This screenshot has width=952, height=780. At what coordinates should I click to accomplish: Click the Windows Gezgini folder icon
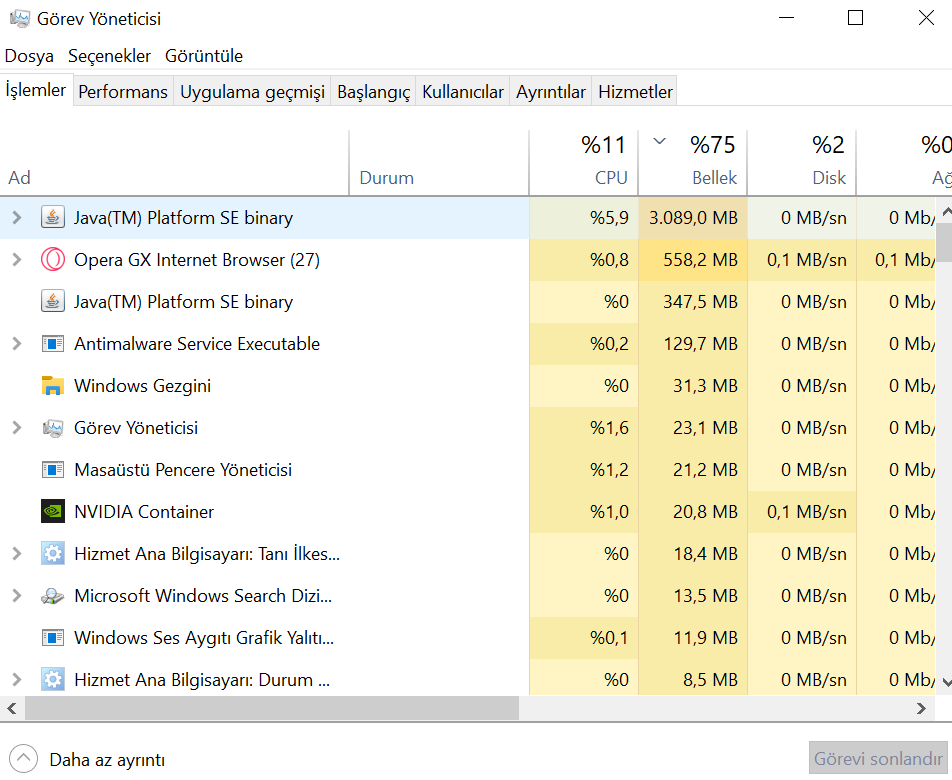[x=53, y=385]
